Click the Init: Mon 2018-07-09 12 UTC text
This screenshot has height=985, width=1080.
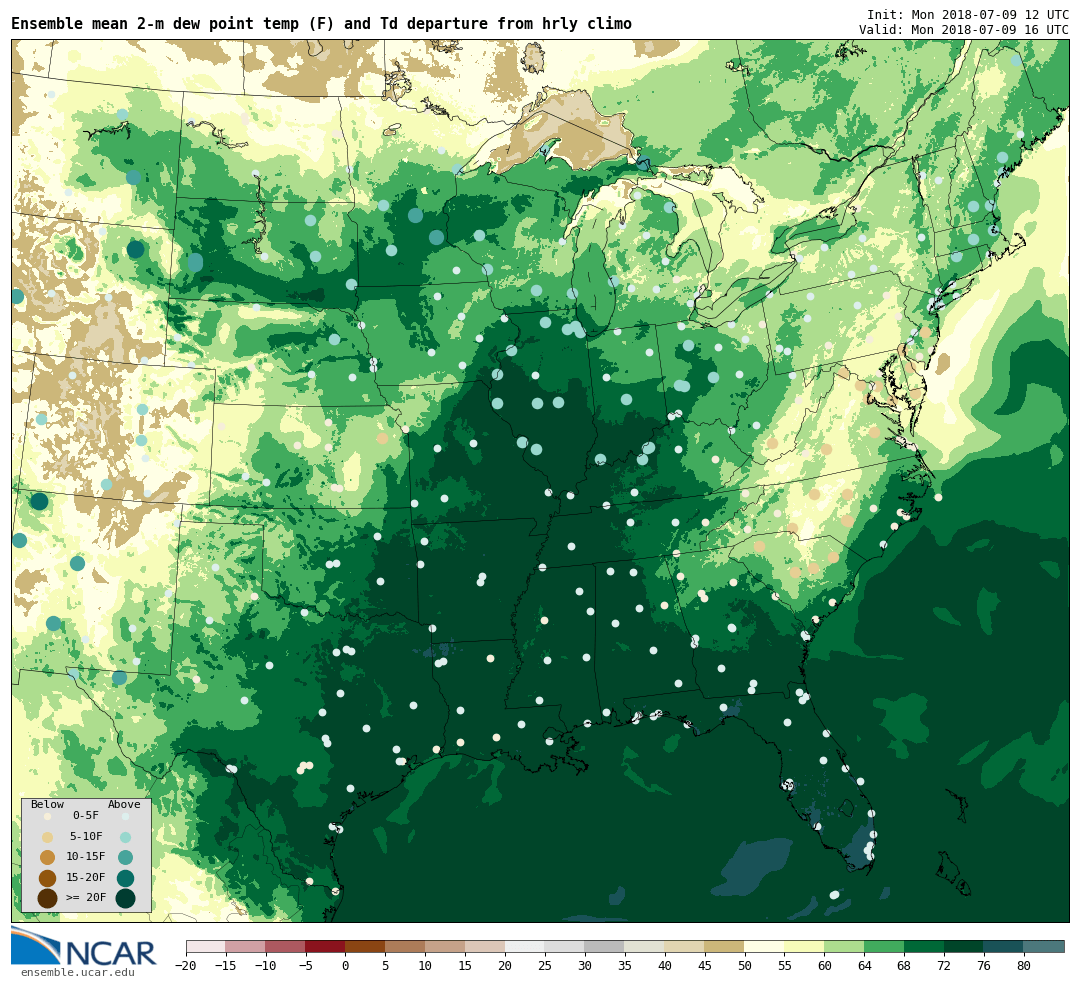[x=968, y=14]
